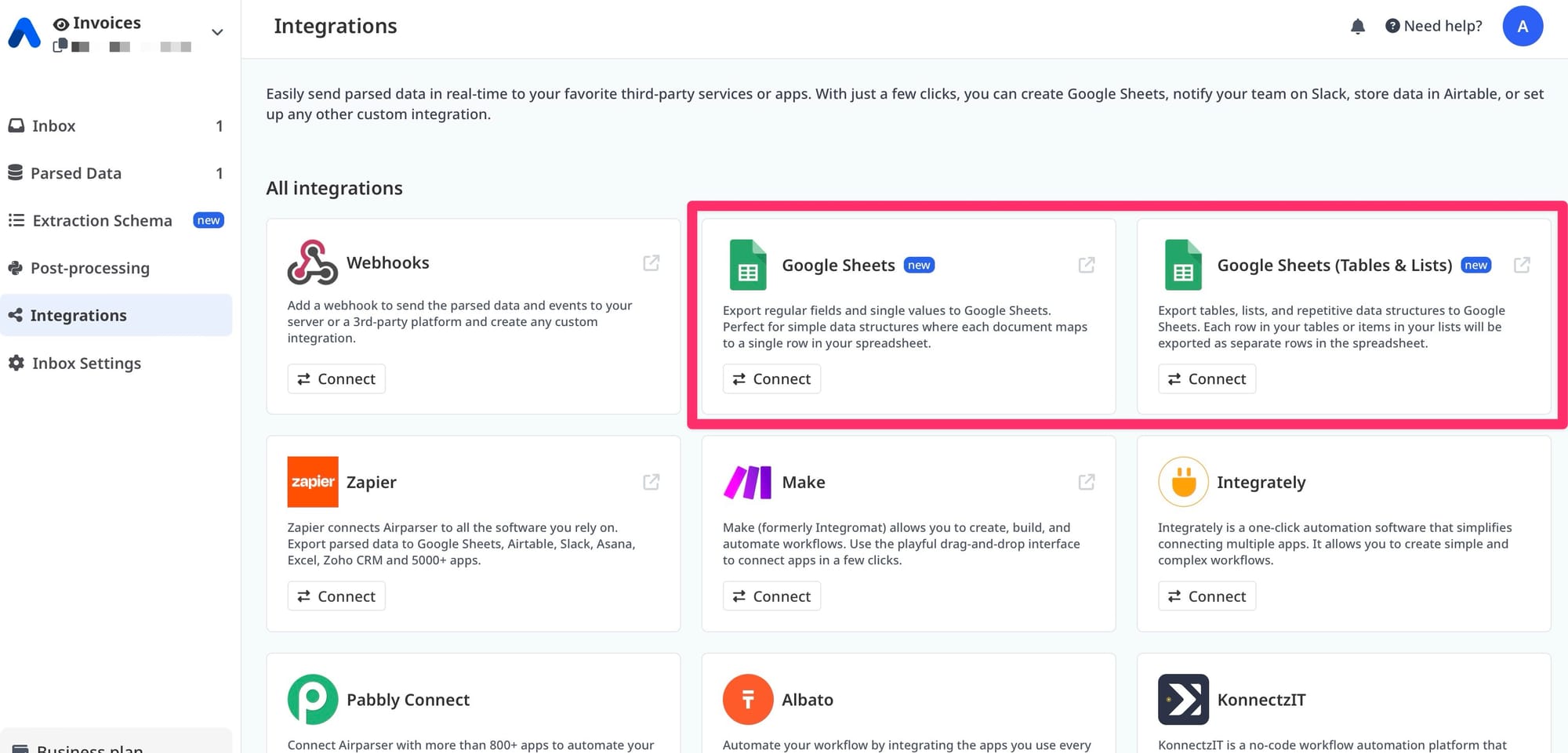Open the Webhooks external link icon

pyautogui.click(x=651, y=263)
